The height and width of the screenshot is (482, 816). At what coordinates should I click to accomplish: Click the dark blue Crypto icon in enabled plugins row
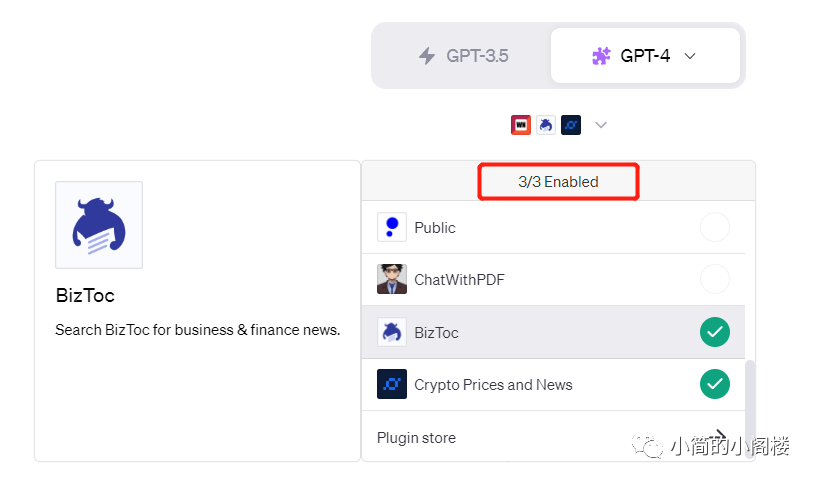click(x=571, y=125)
